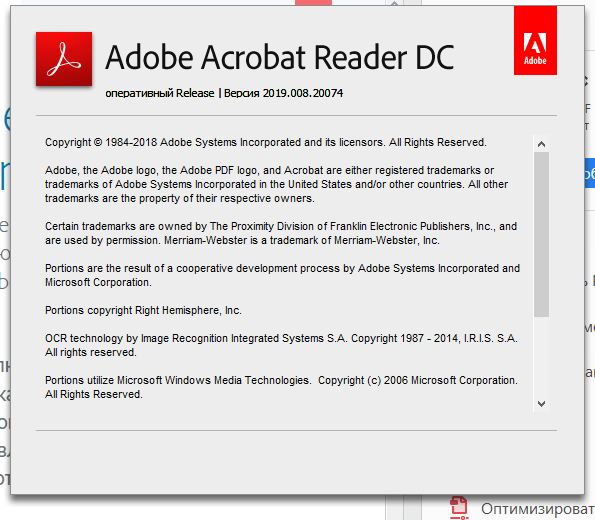Click the 'Portions copyright Right Hemisphere, Inc.' line

(143, 310)
